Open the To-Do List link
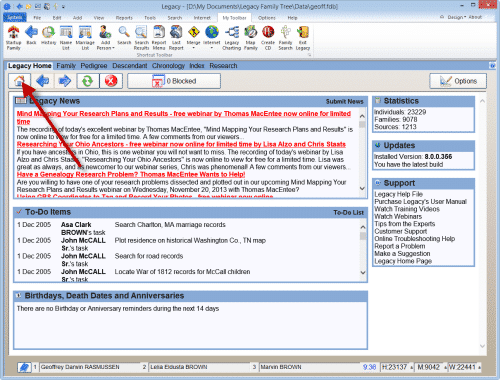The width and height of the screenshot is (500, 380). click(x=348, y=212)
